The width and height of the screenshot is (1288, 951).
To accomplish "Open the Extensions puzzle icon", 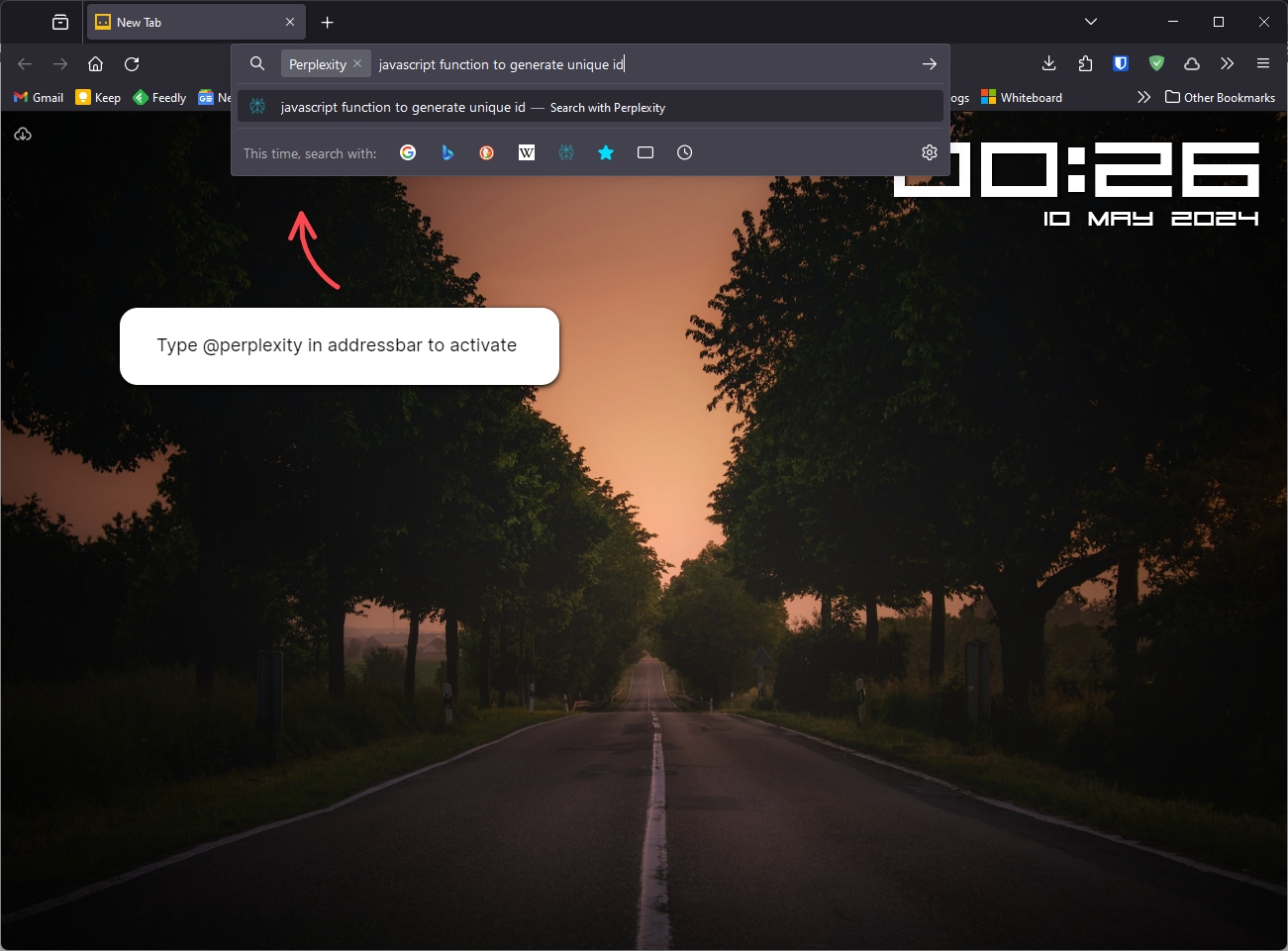I will [1085, 64].
